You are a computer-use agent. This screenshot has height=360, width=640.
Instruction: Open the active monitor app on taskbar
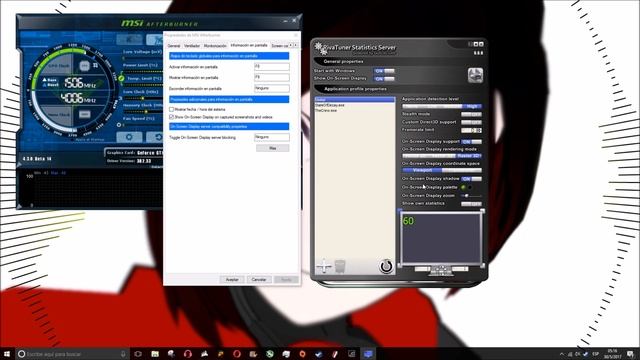[368, 354]
